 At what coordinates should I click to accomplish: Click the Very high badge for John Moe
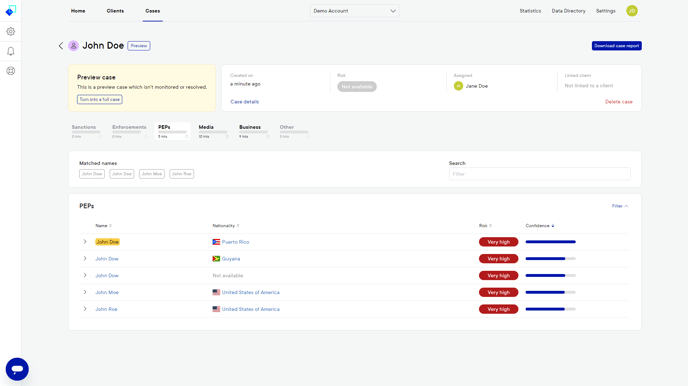(x=498, y=293)
